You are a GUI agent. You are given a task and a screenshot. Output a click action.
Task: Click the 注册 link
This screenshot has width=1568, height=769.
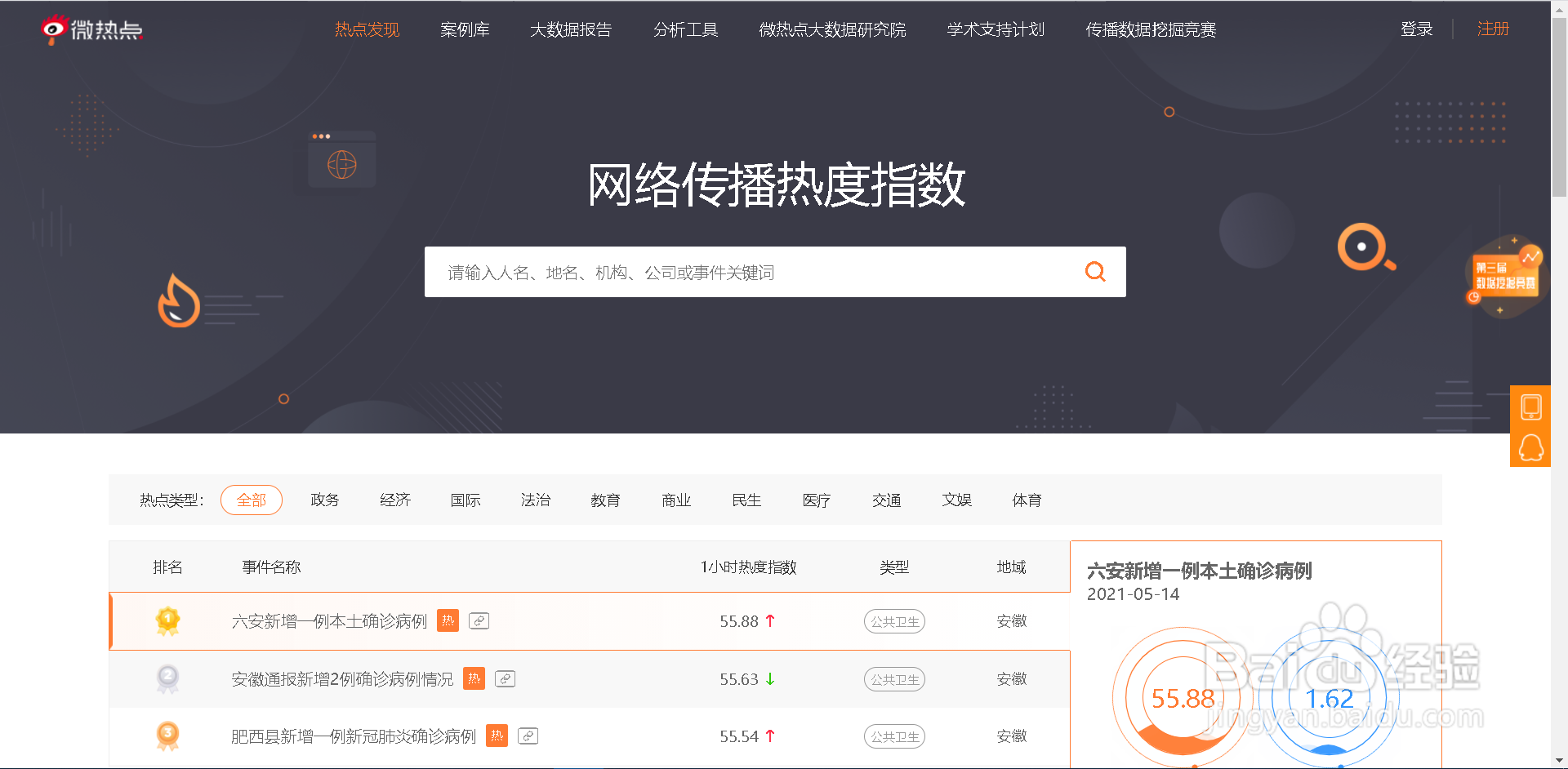[1493, 29]
